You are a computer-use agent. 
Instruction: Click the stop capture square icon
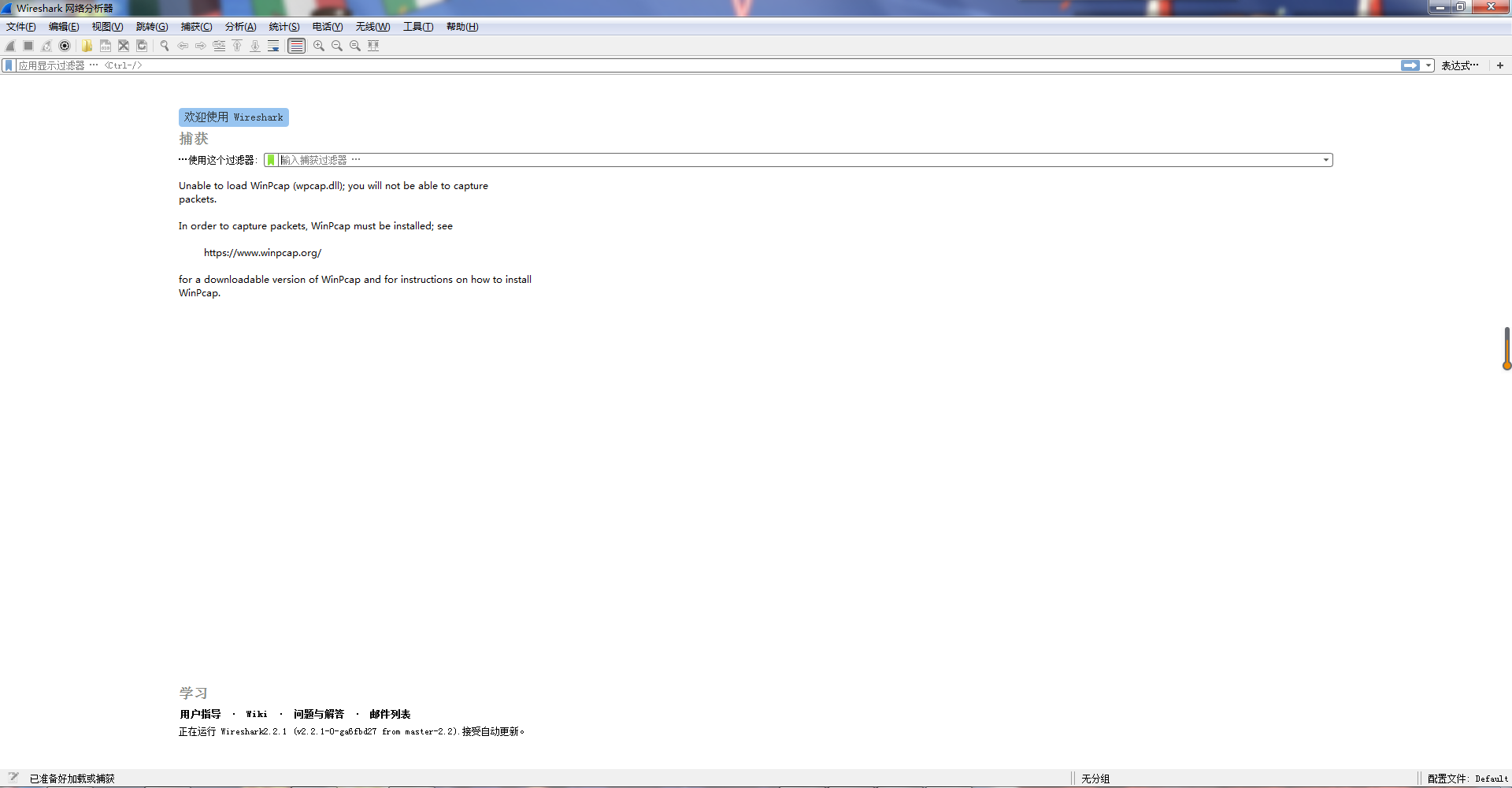click(x=28, y=46)
